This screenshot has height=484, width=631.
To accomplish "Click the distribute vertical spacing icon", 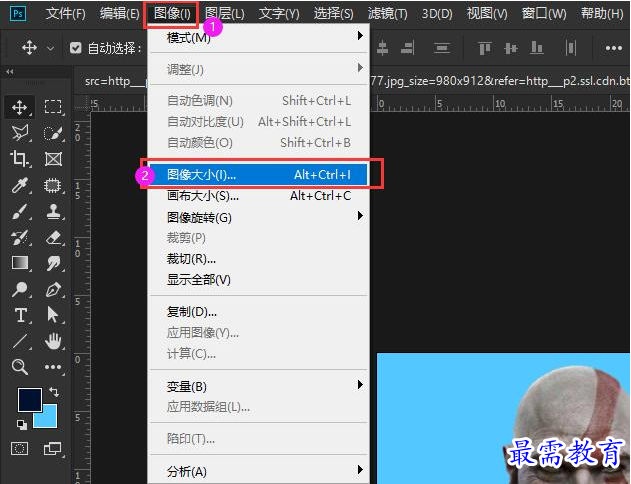I will (441, 48).
